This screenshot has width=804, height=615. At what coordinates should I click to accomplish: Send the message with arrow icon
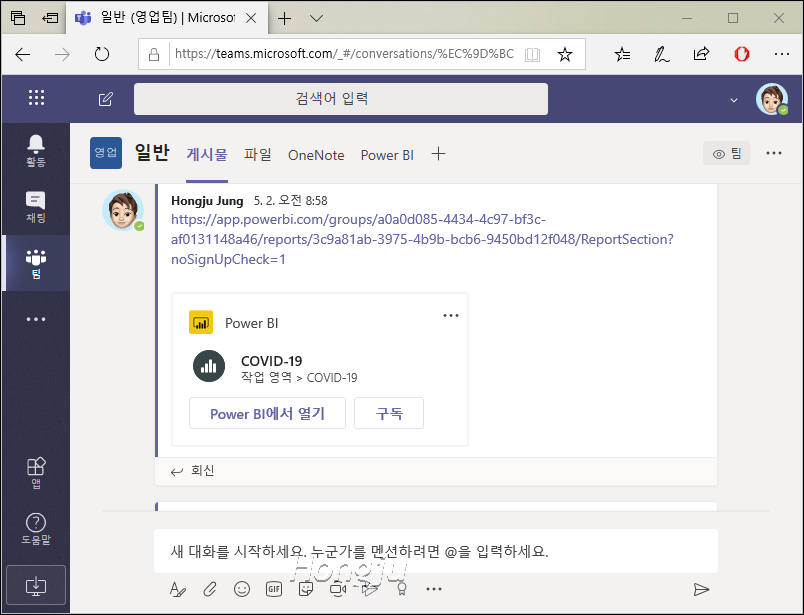tap(701, 589)
